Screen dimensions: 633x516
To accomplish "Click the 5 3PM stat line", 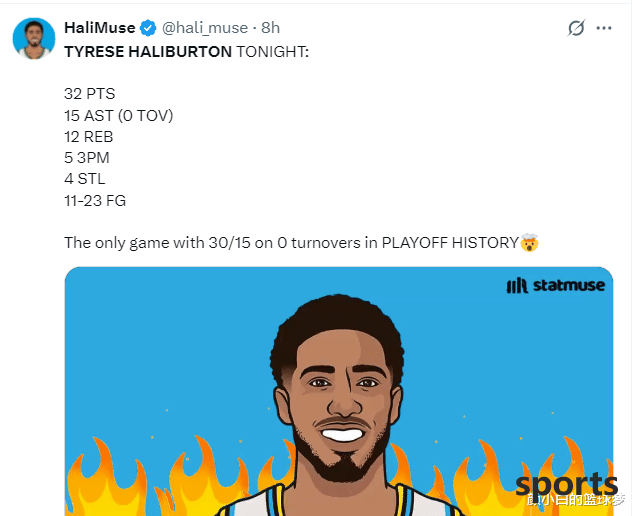I will pyautogui.click(x=87, y=157).
